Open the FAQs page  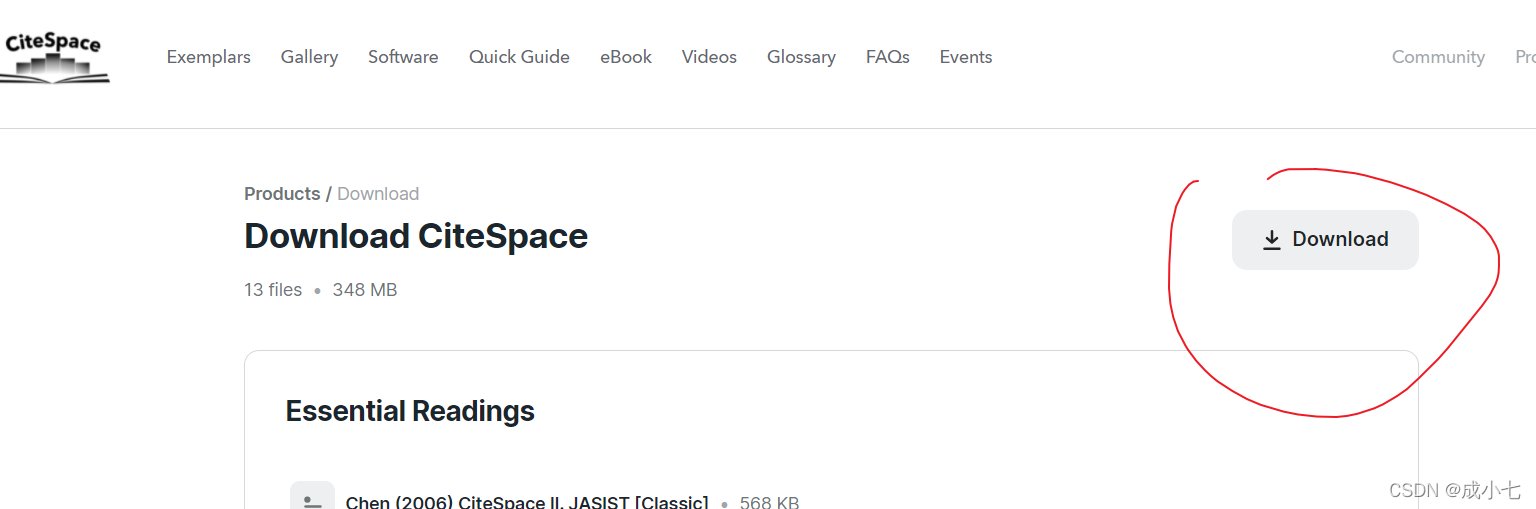click(x=888, y=57)
